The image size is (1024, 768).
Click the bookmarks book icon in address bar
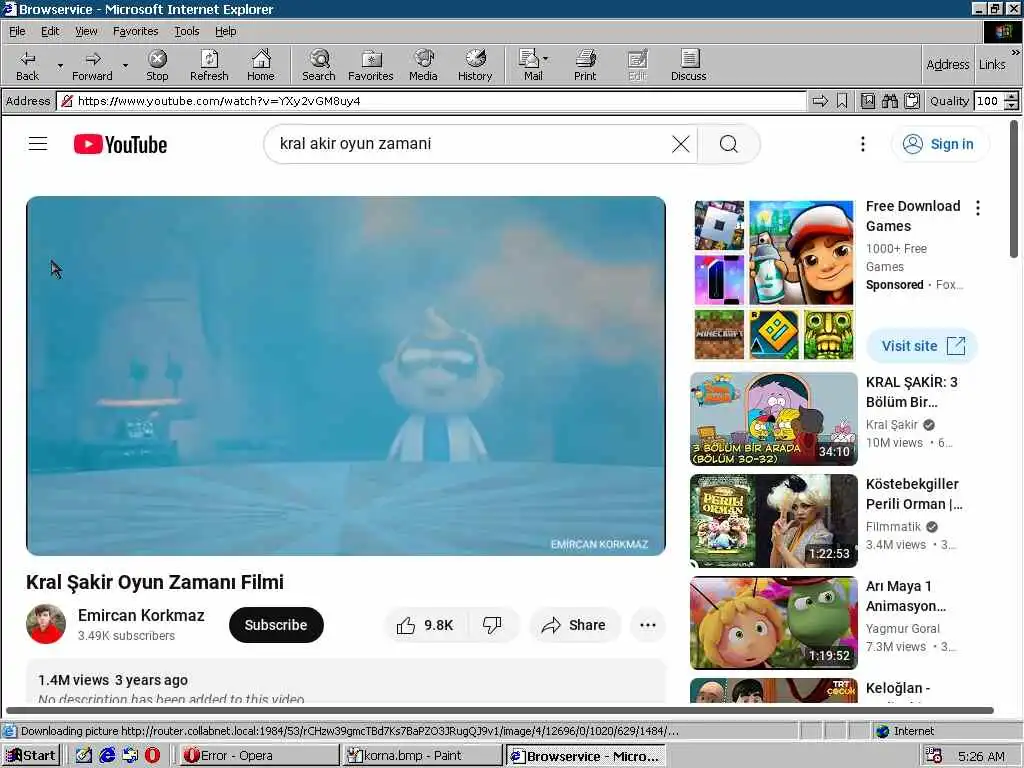(x=868, y=101)
